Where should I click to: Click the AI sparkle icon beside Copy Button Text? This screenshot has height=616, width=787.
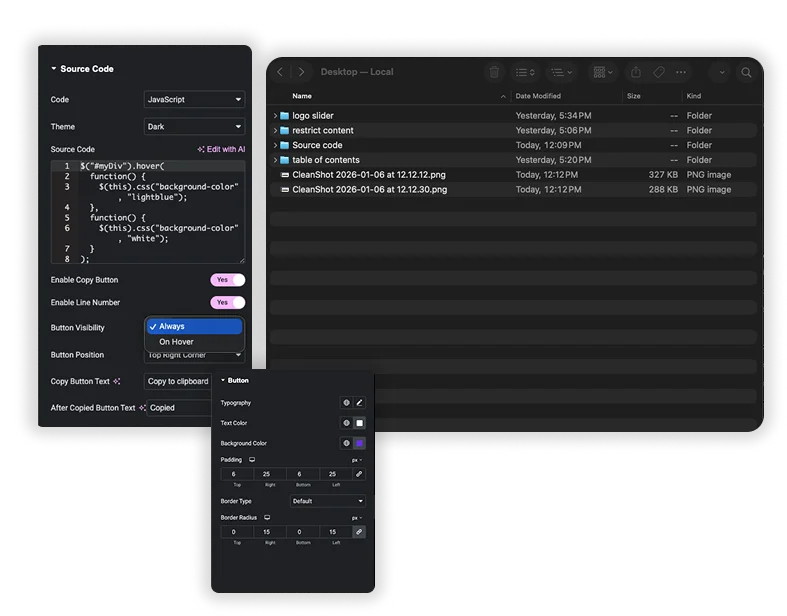[116, 382]
